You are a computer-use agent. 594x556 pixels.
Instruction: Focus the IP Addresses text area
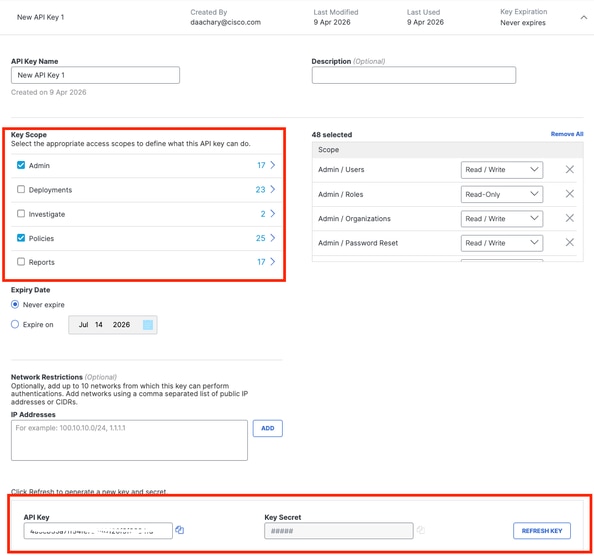(x=129, y=440)
